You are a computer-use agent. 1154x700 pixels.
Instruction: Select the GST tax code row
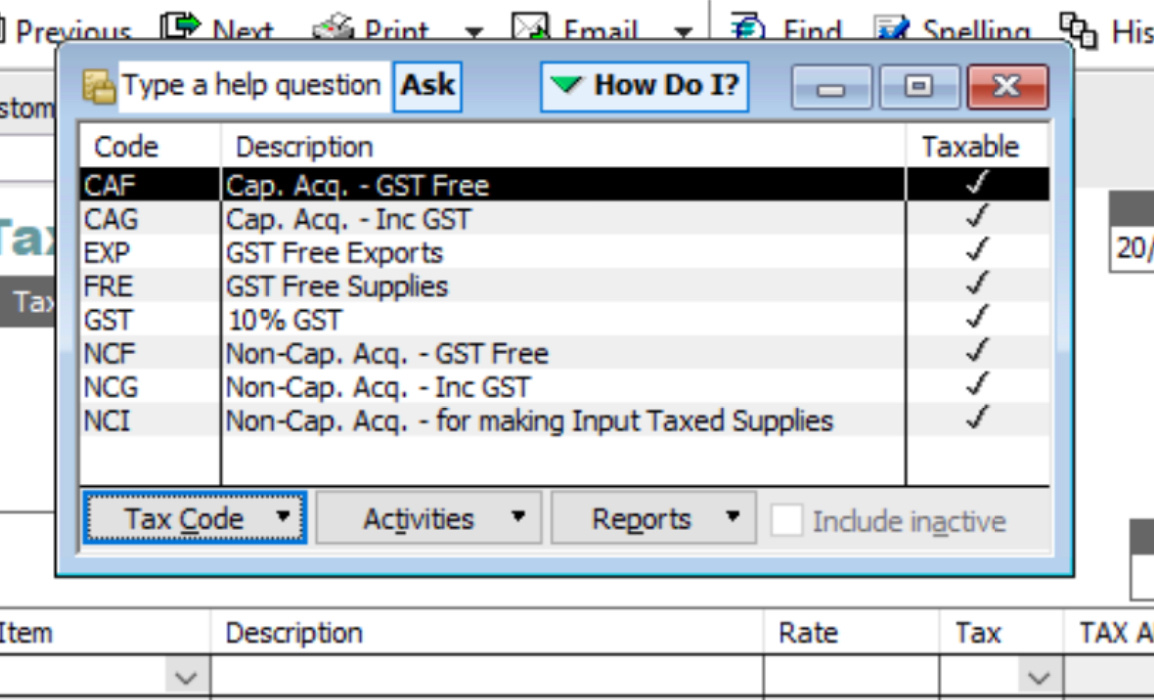[x=564, y=319]
